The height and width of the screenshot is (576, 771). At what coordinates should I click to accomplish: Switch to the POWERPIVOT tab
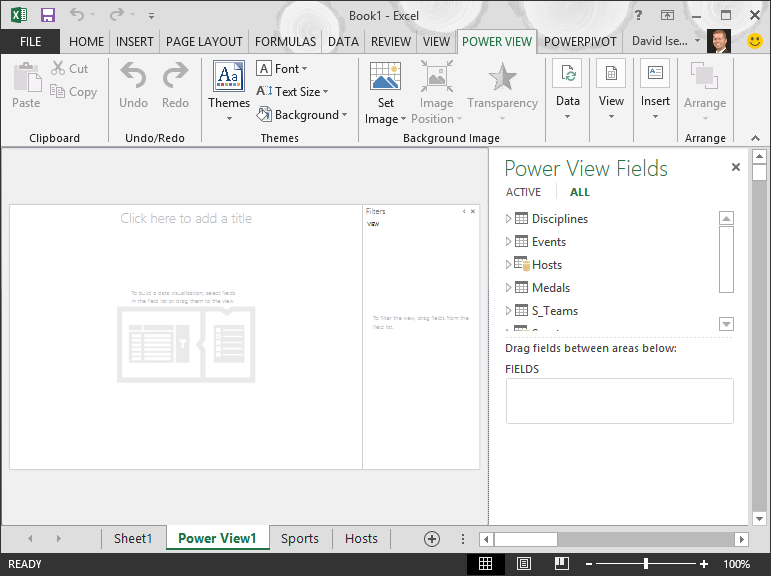pos(580,42)
